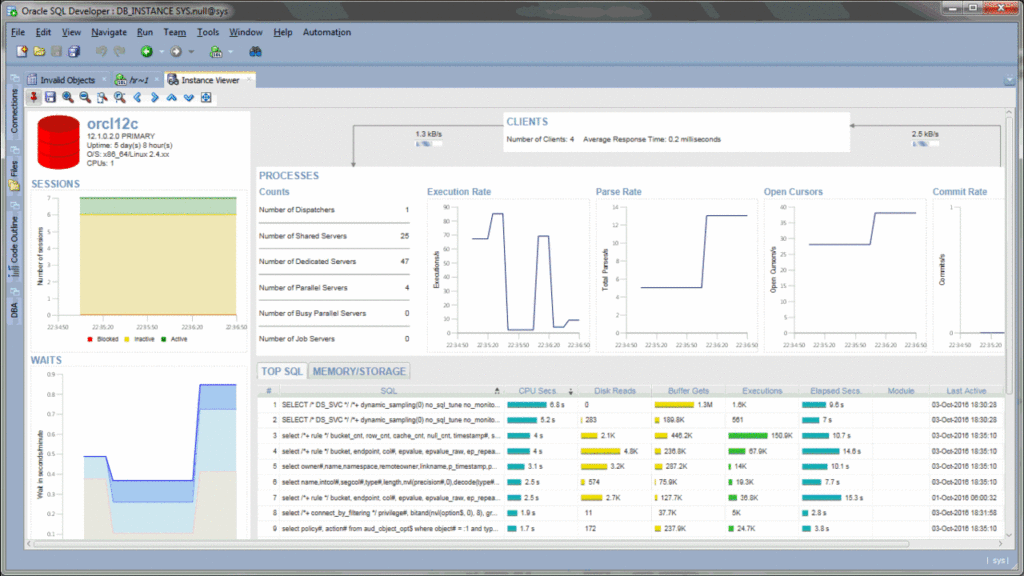Click the zoom in magnifier icon
The height and width of the screenshot is (576, 1024).
[x=68, y=97]
